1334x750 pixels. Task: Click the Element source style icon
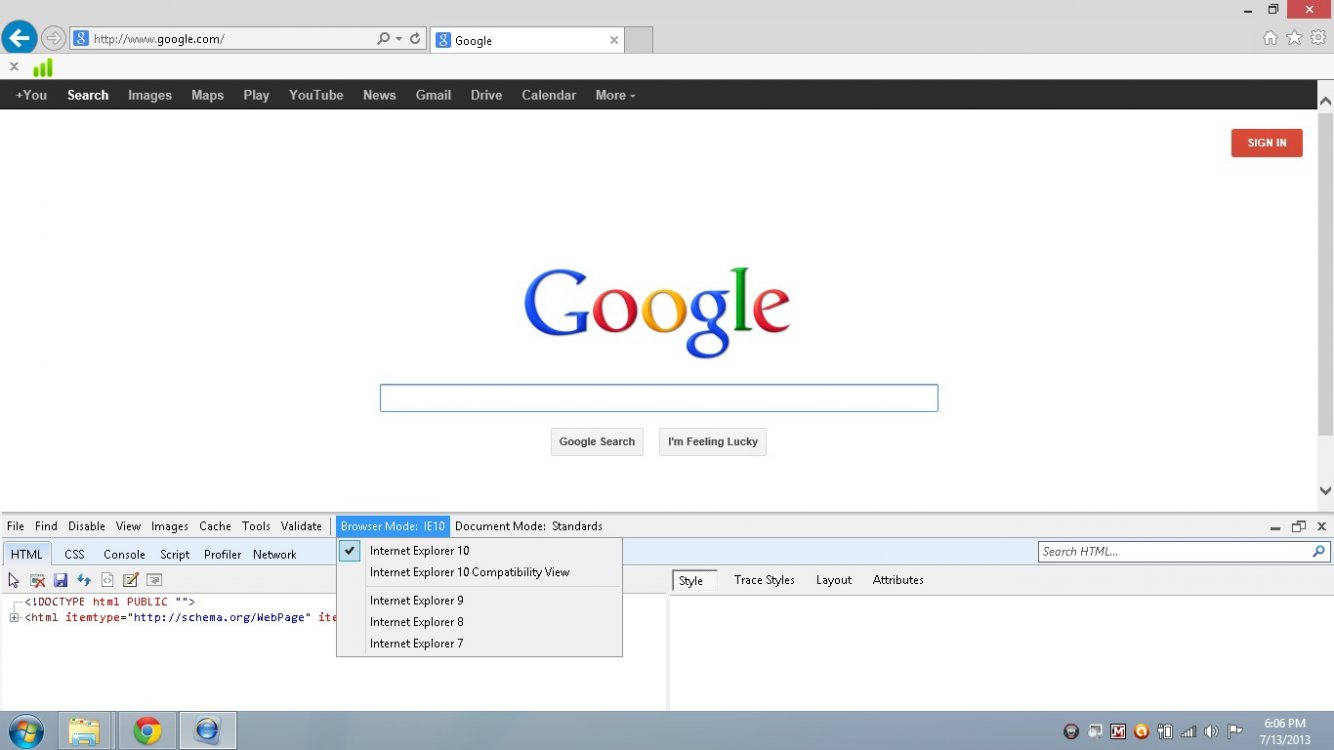point(107,580)
